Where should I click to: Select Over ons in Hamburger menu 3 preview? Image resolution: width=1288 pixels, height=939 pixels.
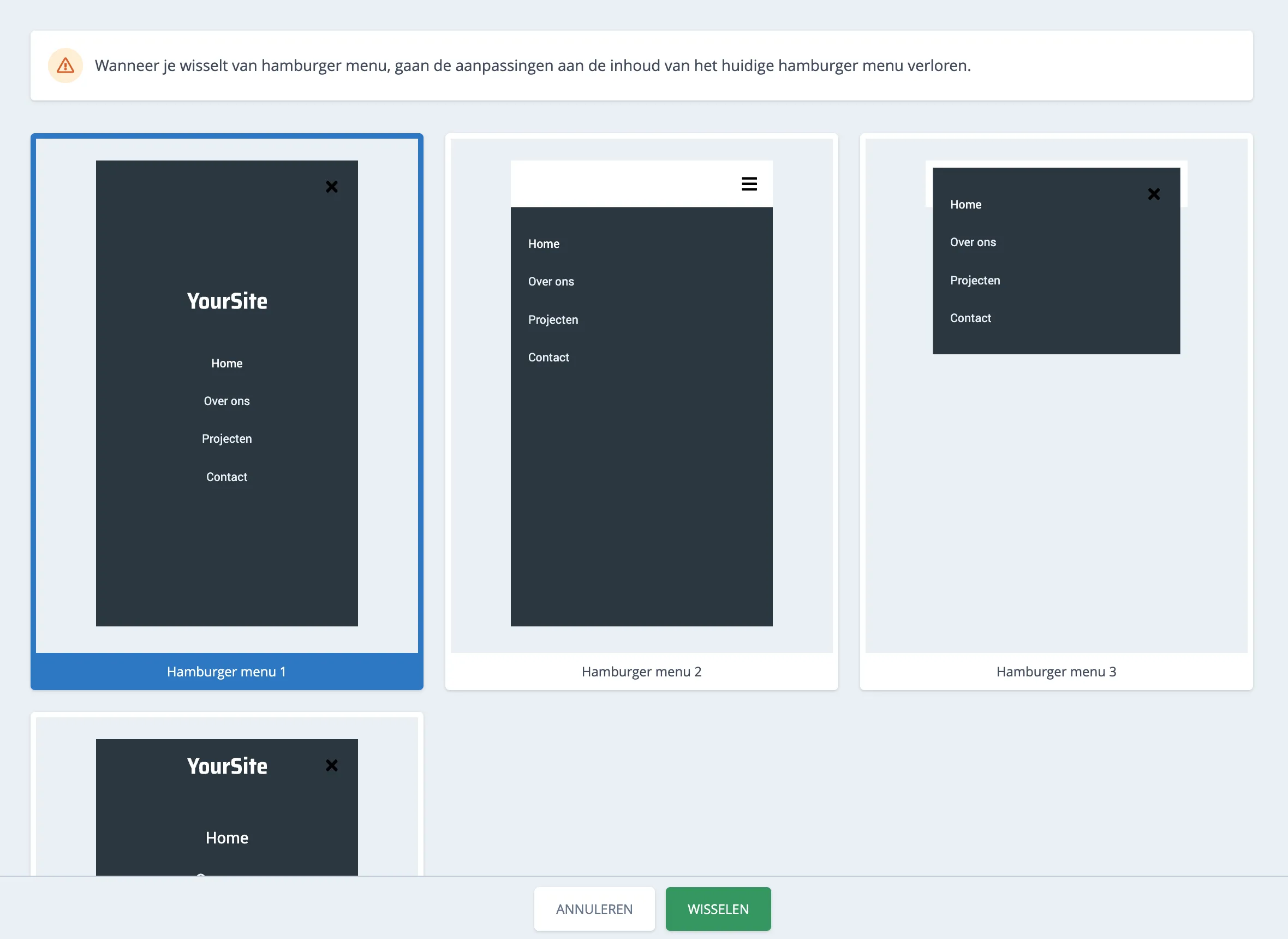pyautogui.click(x=973, y=241)
